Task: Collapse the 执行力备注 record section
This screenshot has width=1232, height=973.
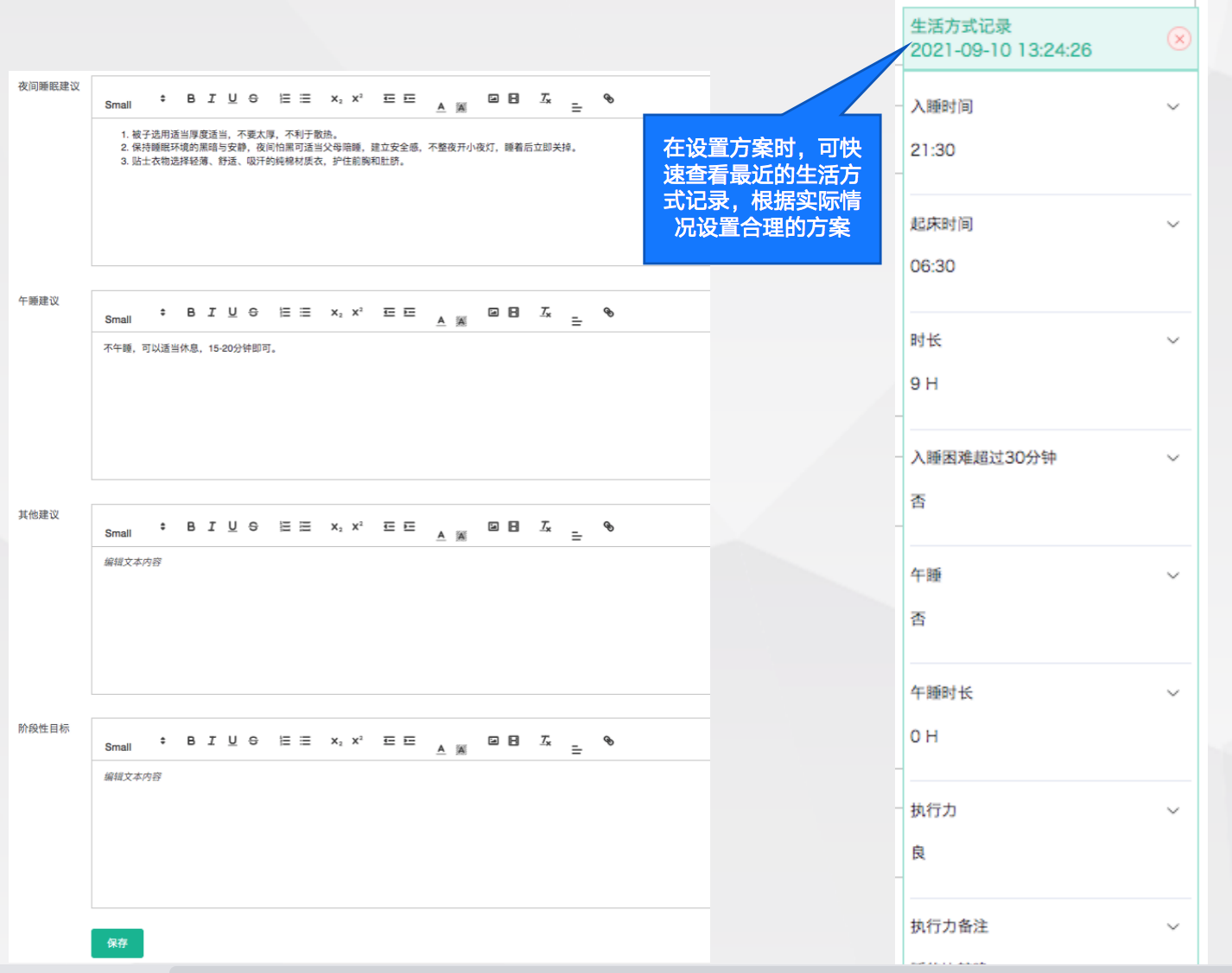Action: (1173, 926)
